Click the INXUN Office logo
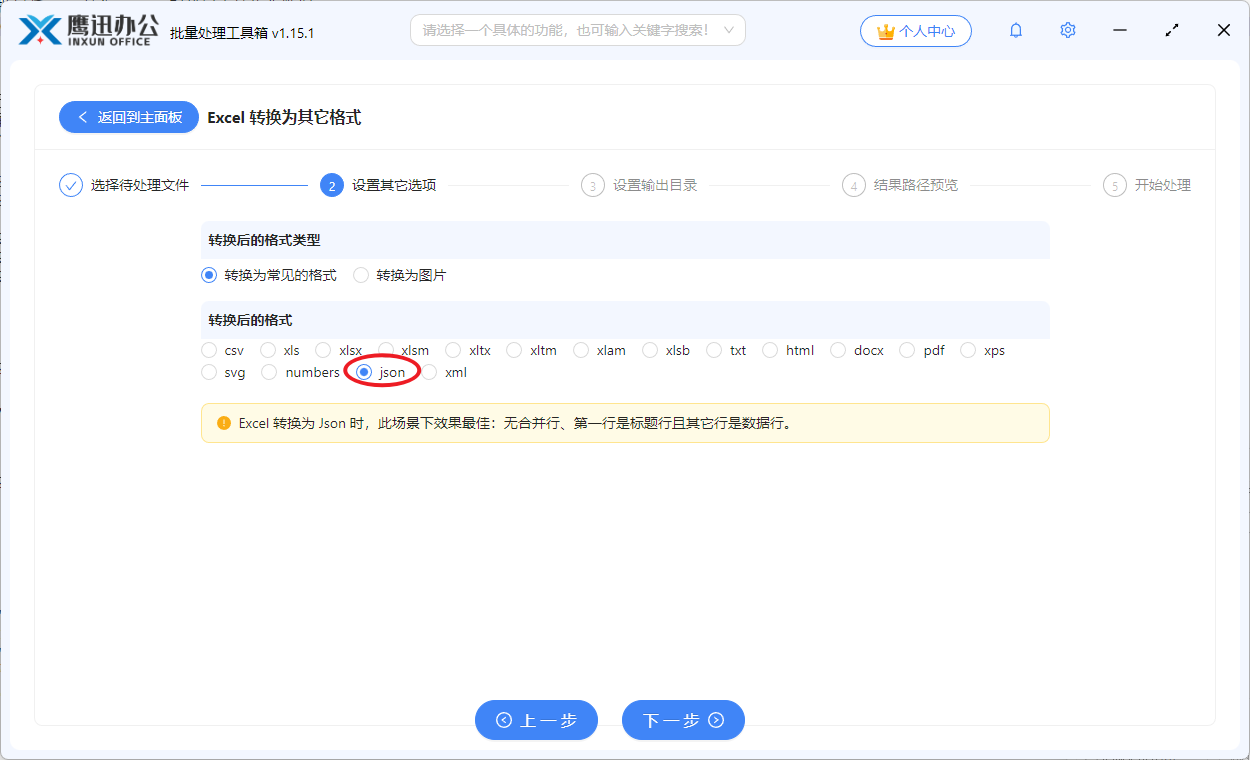The height and width of the screenshot is (760, 1250). click(88, 30)
